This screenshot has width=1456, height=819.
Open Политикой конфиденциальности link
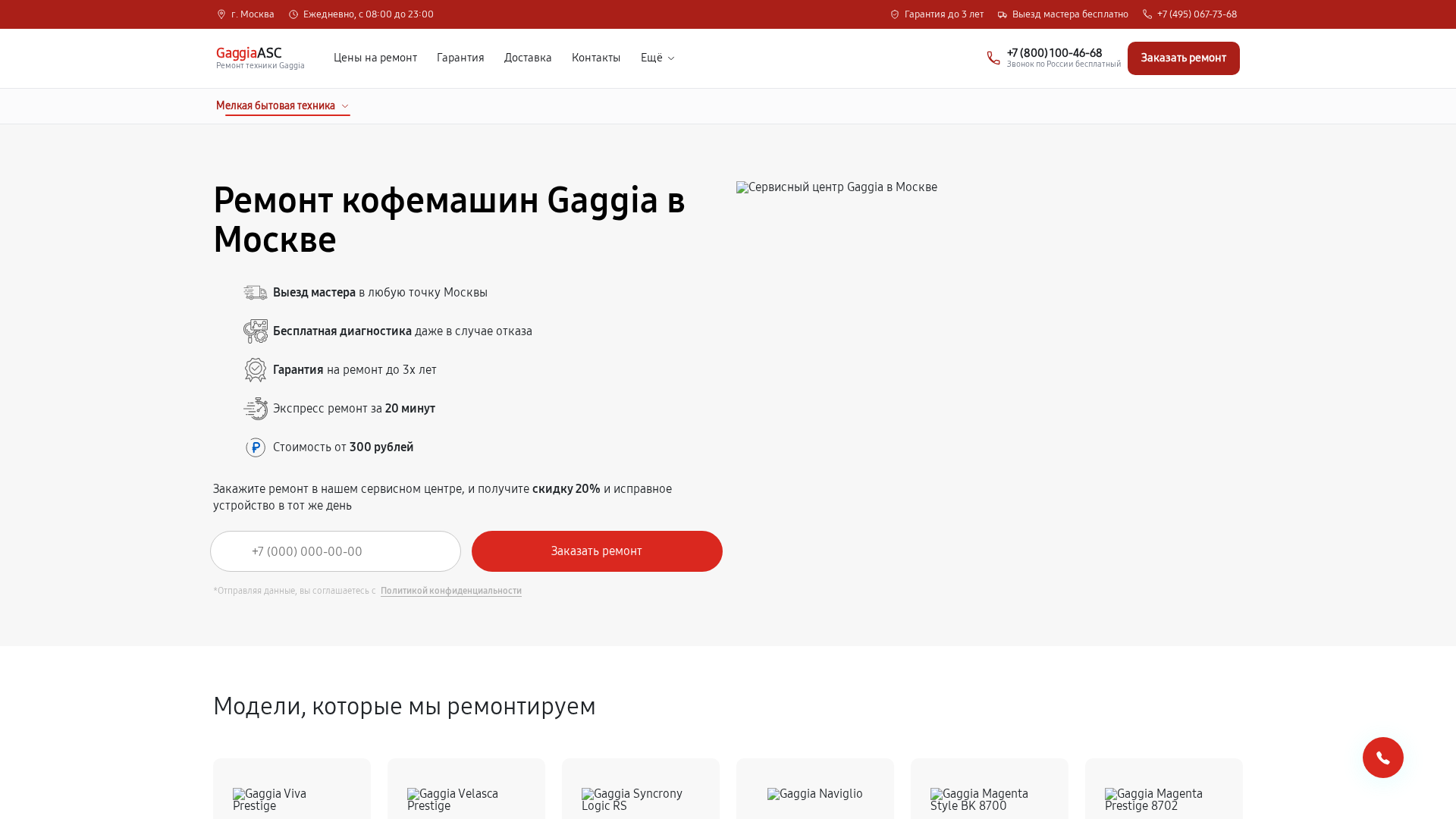click(x=451, y=591)
